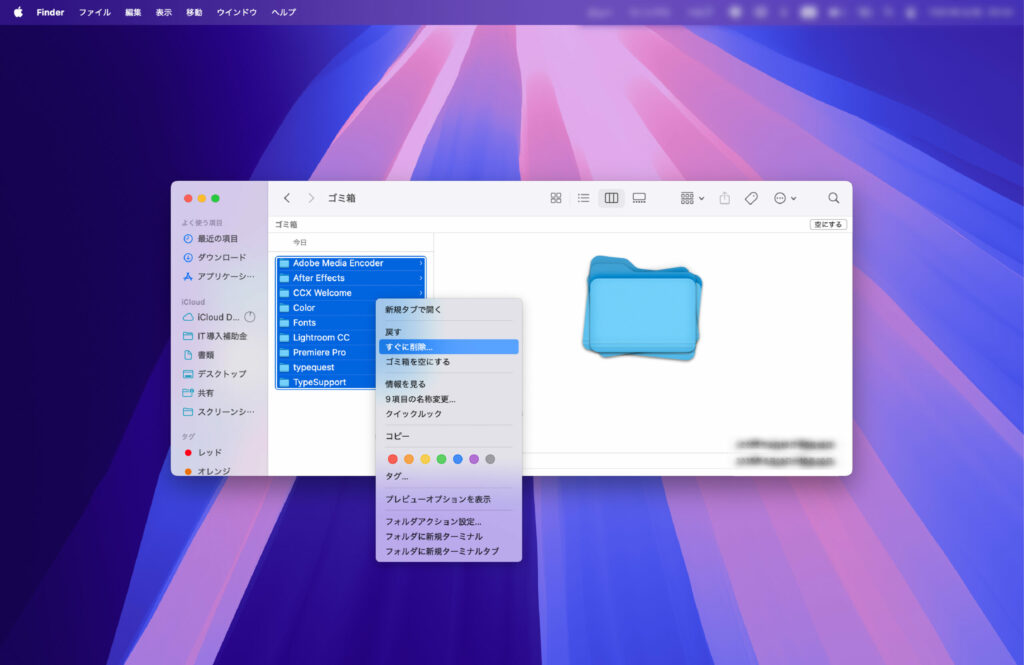Open the ellipsis action menu dropdown
This screenshot has height=665, width=1024.
pos(785,198)
